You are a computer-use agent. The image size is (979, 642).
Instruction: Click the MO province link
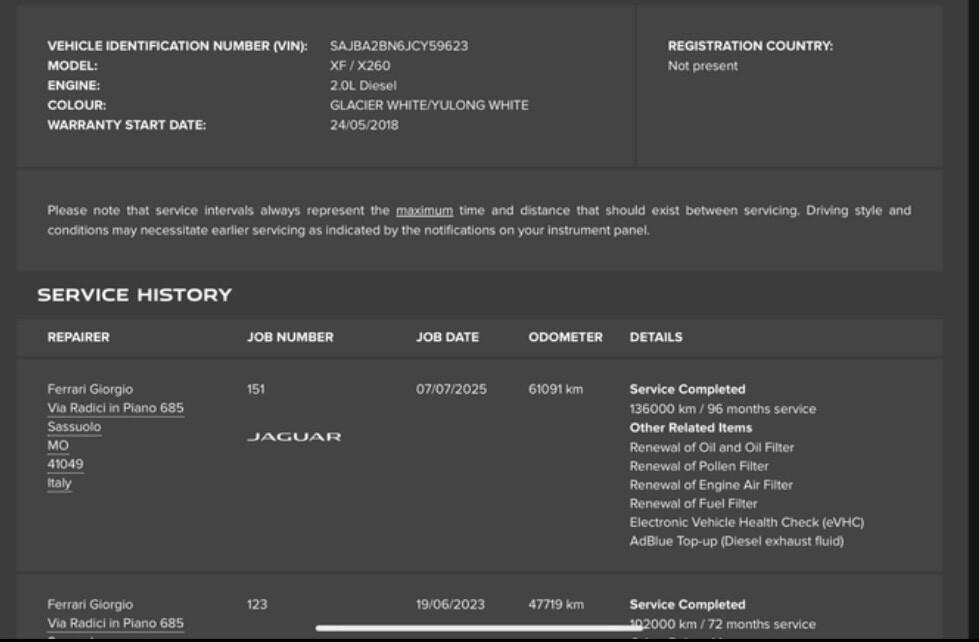(x=58, y=446)
